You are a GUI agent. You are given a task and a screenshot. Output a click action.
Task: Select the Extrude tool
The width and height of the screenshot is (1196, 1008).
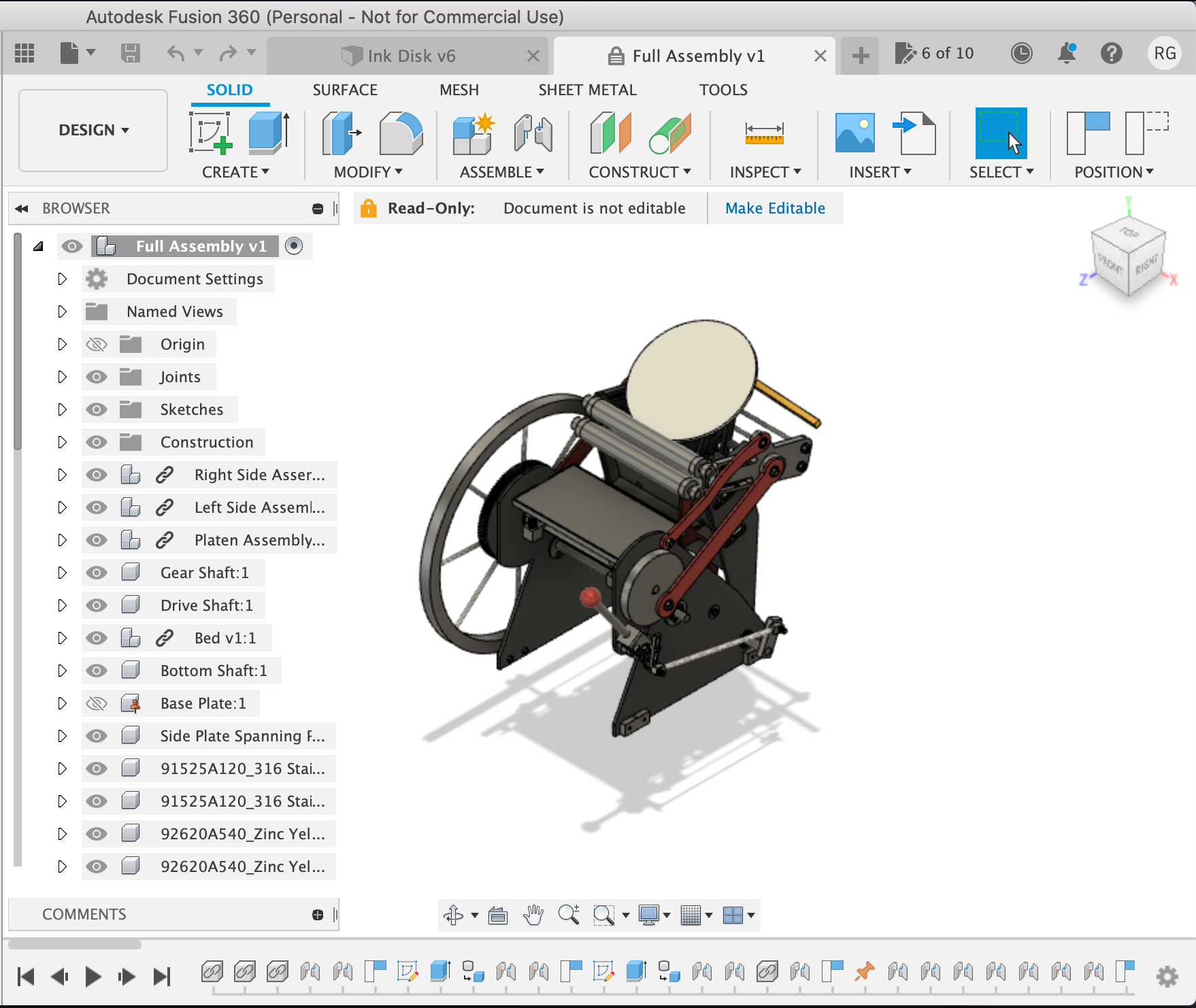coord(269,133)
